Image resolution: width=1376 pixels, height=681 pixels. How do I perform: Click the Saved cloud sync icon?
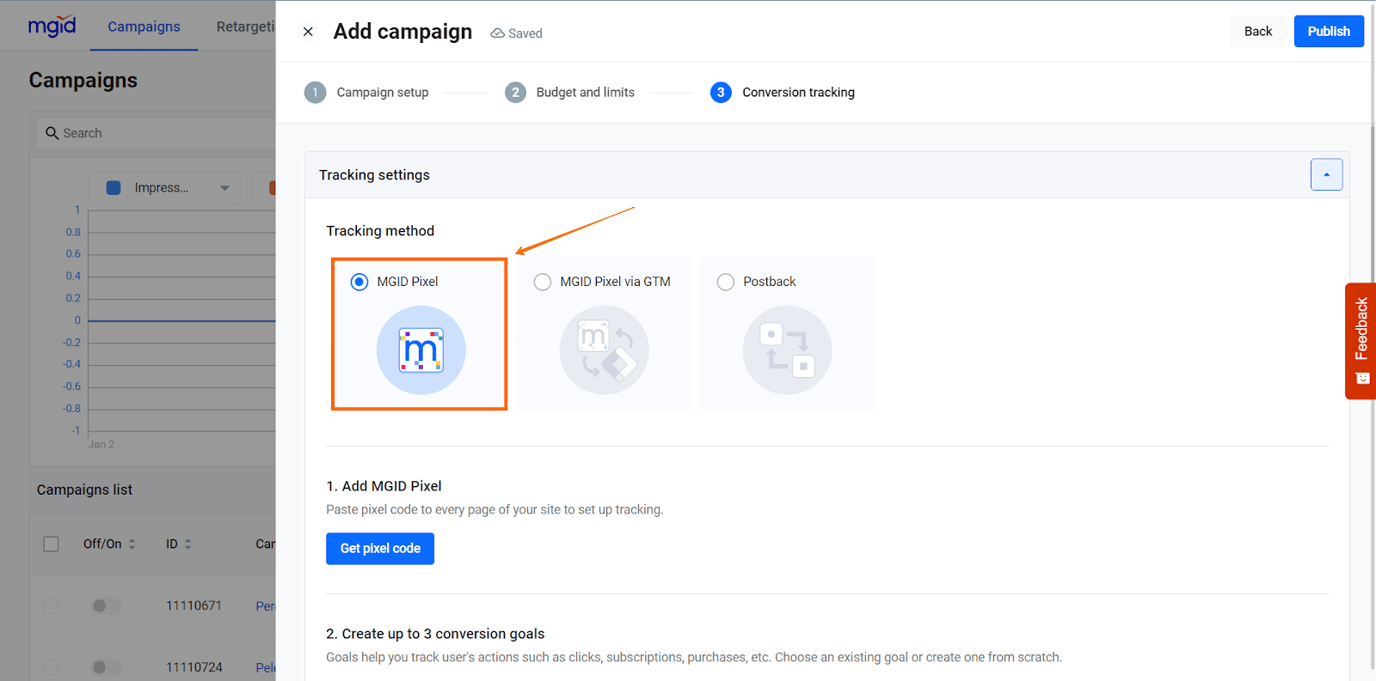tap(496, 32)
